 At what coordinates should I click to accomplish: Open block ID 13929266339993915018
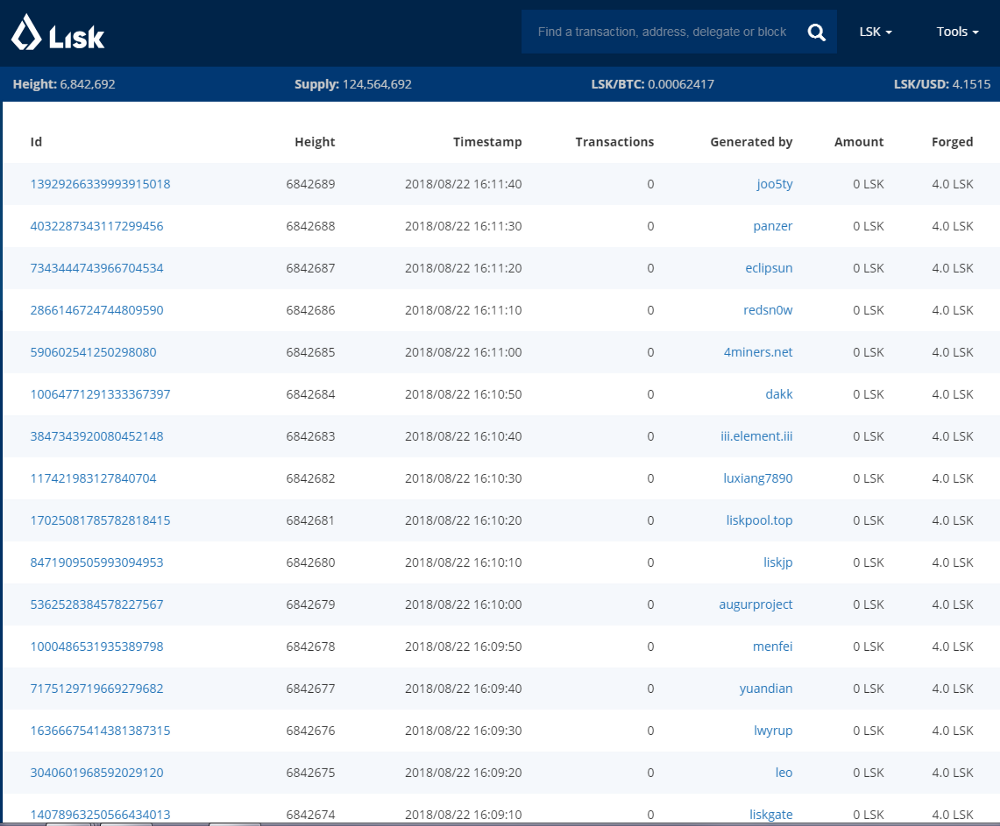click(100, 184)
